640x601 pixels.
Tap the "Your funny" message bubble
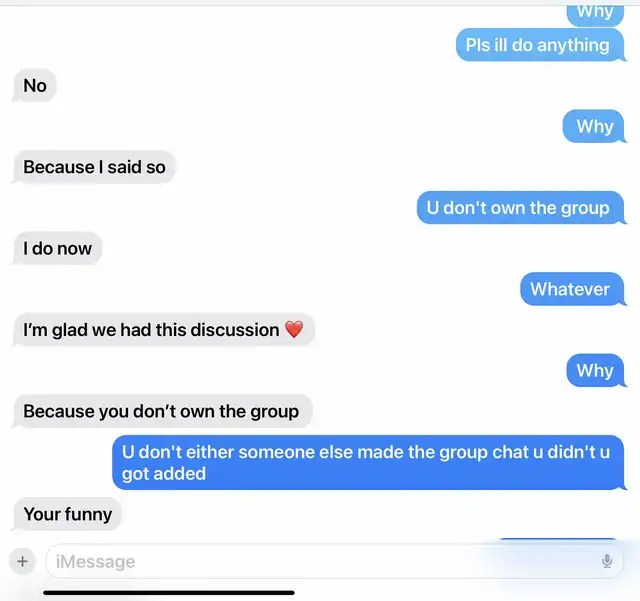click(67, 514)
